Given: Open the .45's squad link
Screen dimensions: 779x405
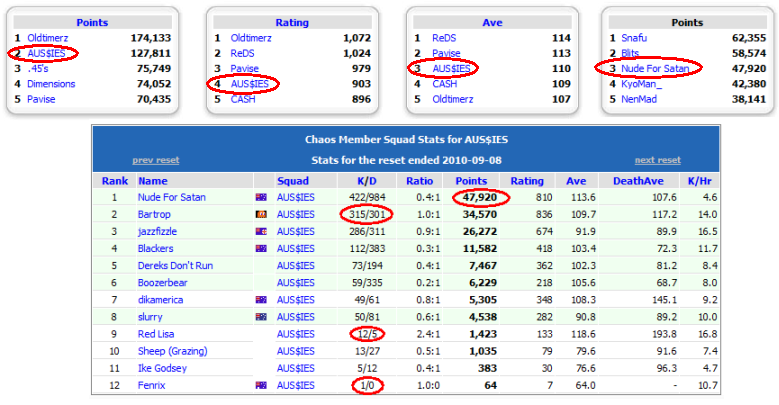Looking at the screenshot, I should point(40,69).
